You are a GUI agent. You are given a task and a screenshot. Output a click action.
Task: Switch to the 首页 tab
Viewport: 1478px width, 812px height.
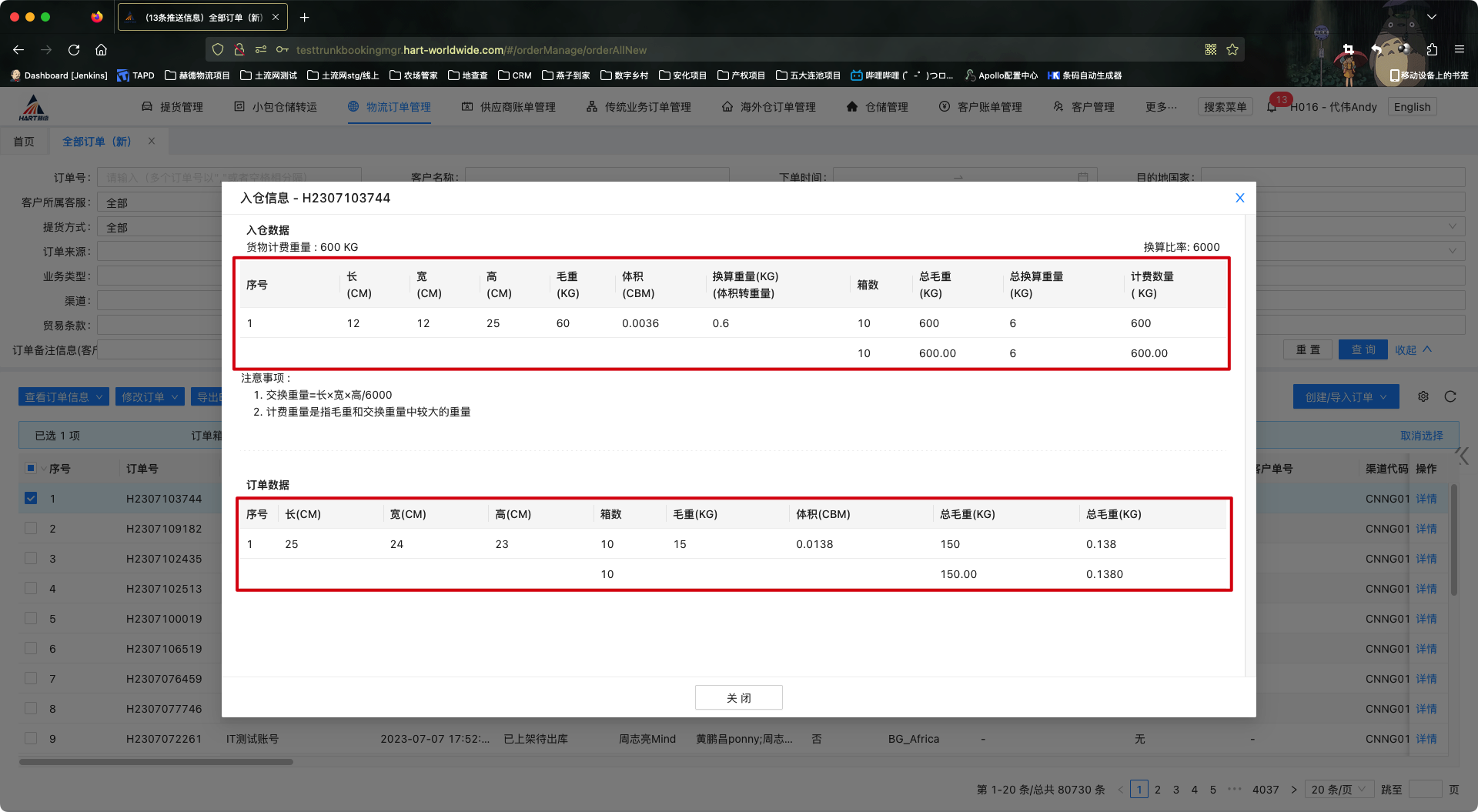click(24, 142)
